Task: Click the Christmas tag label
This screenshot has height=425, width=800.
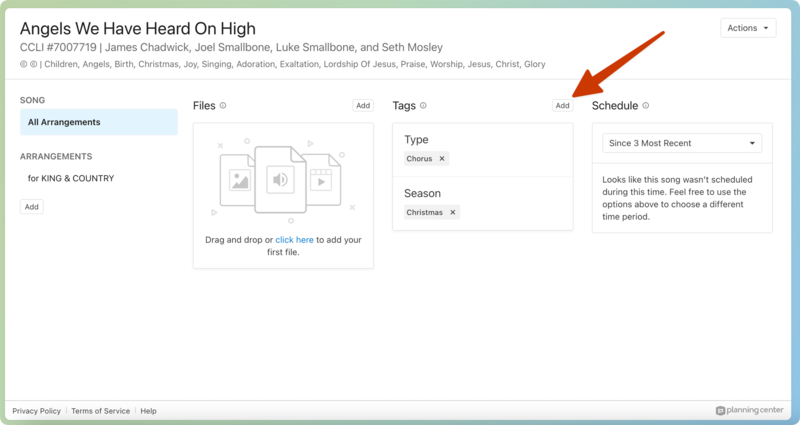Action: coord(424,212)
